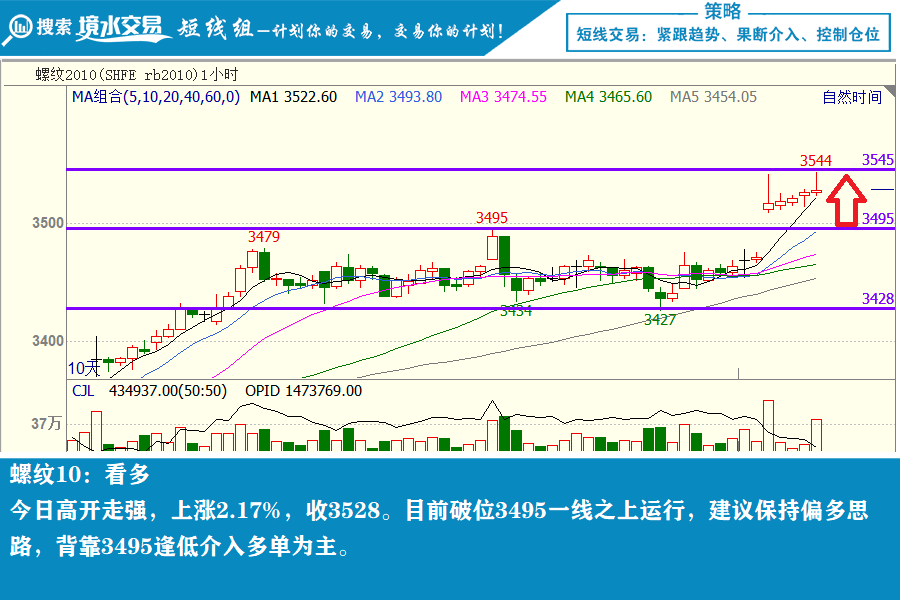Screen dimensions: 900x600
Task: Click the green candle beside the 3479 label
Action: coord(264,265)
